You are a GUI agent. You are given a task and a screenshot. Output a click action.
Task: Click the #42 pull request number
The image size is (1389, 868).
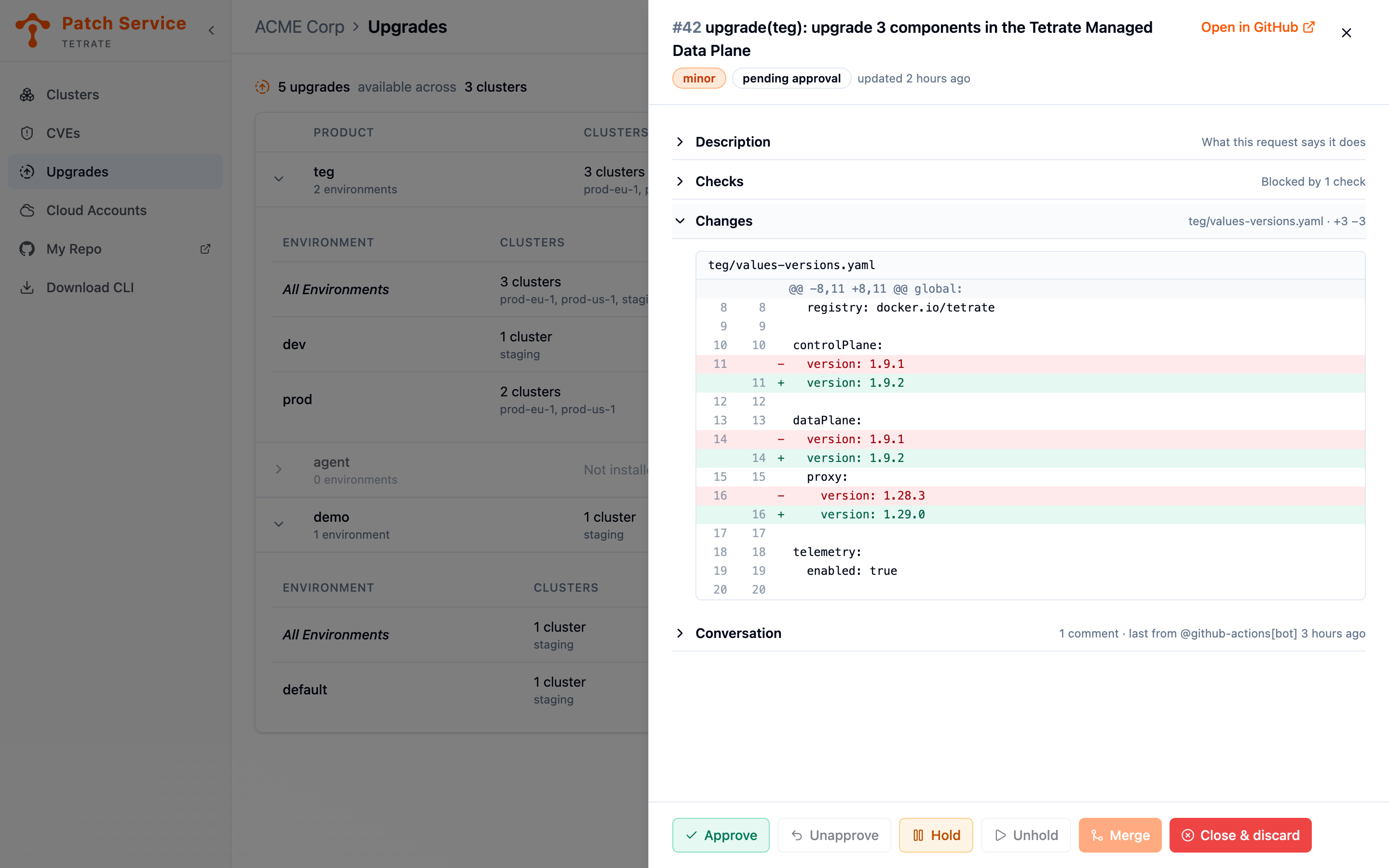click(x=686, y=27)
